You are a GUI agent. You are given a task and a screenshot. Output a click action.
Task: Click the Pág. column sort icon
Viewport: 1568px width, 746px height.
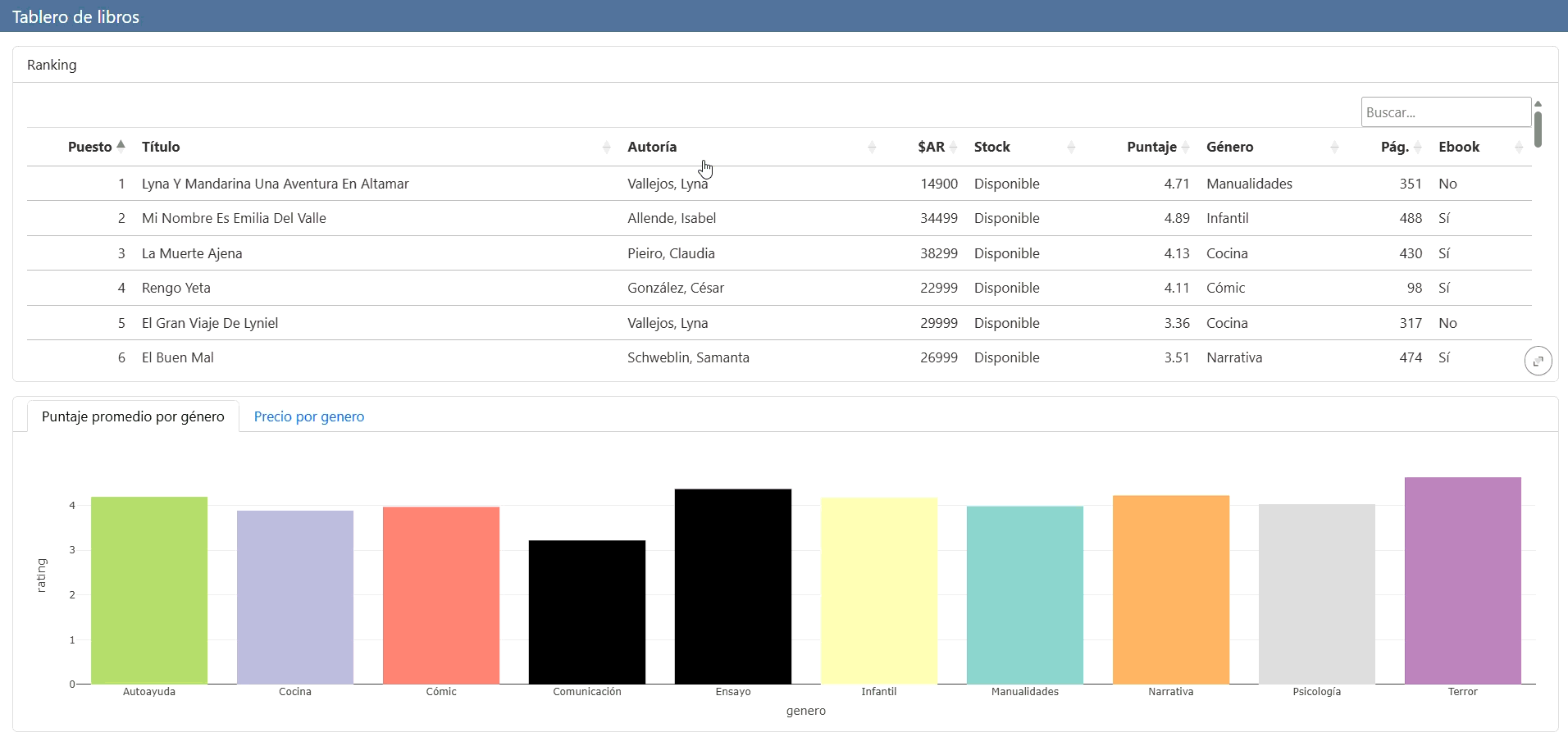(x=1417, y=147)
